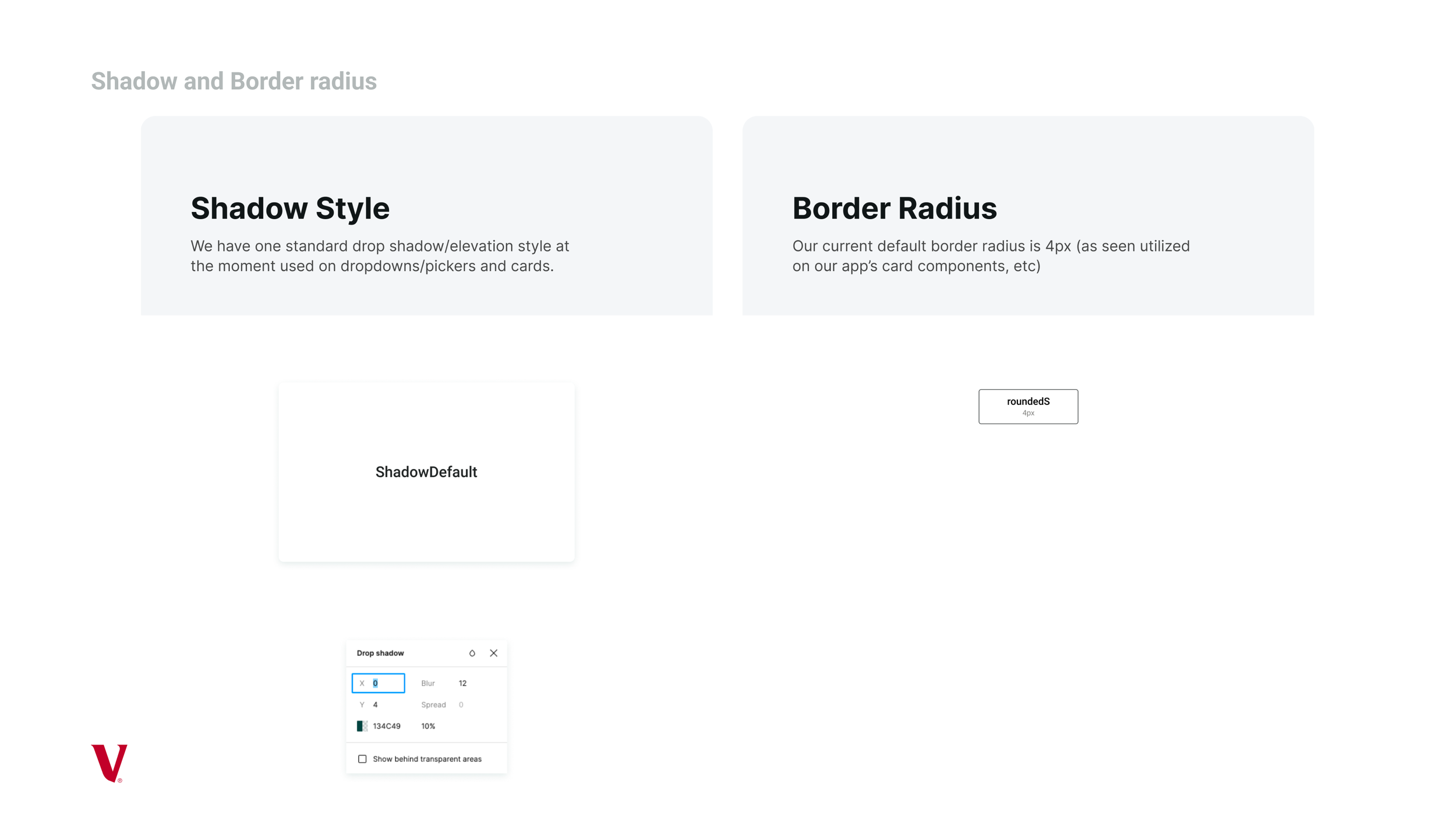The image size is (1456, 819).
Task: Select the ShadowDefault card
Action: 426,472
